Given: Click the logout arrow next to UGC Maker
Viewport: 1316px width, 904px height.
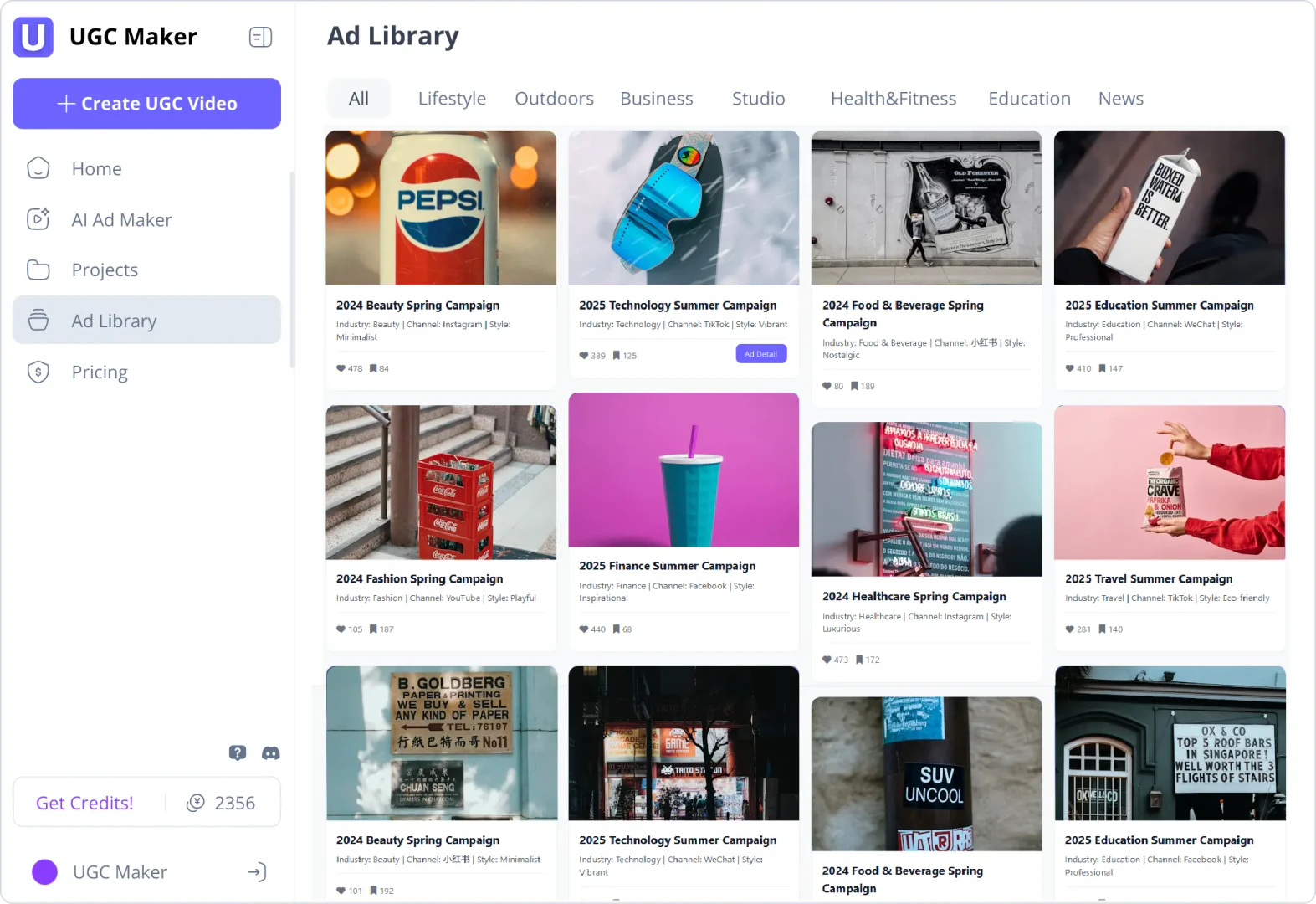Looking at the screenshot, I should [x=256, y=871].
